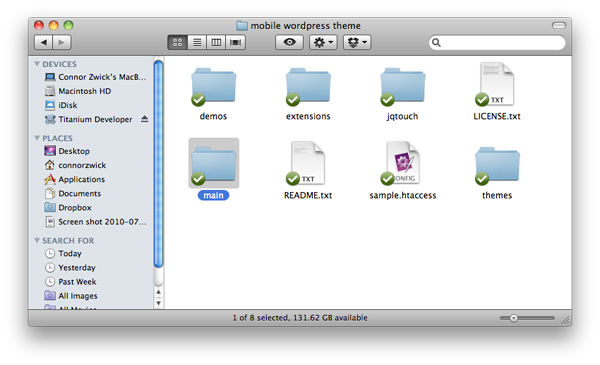Screen dimensions: 600x365
Task: Switch to icon view
Action: point(177,42)
